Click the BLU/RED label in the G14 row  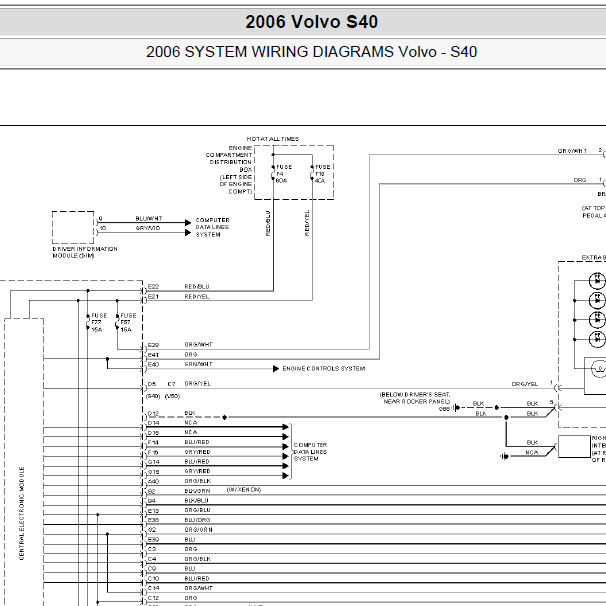pos(197,461)
